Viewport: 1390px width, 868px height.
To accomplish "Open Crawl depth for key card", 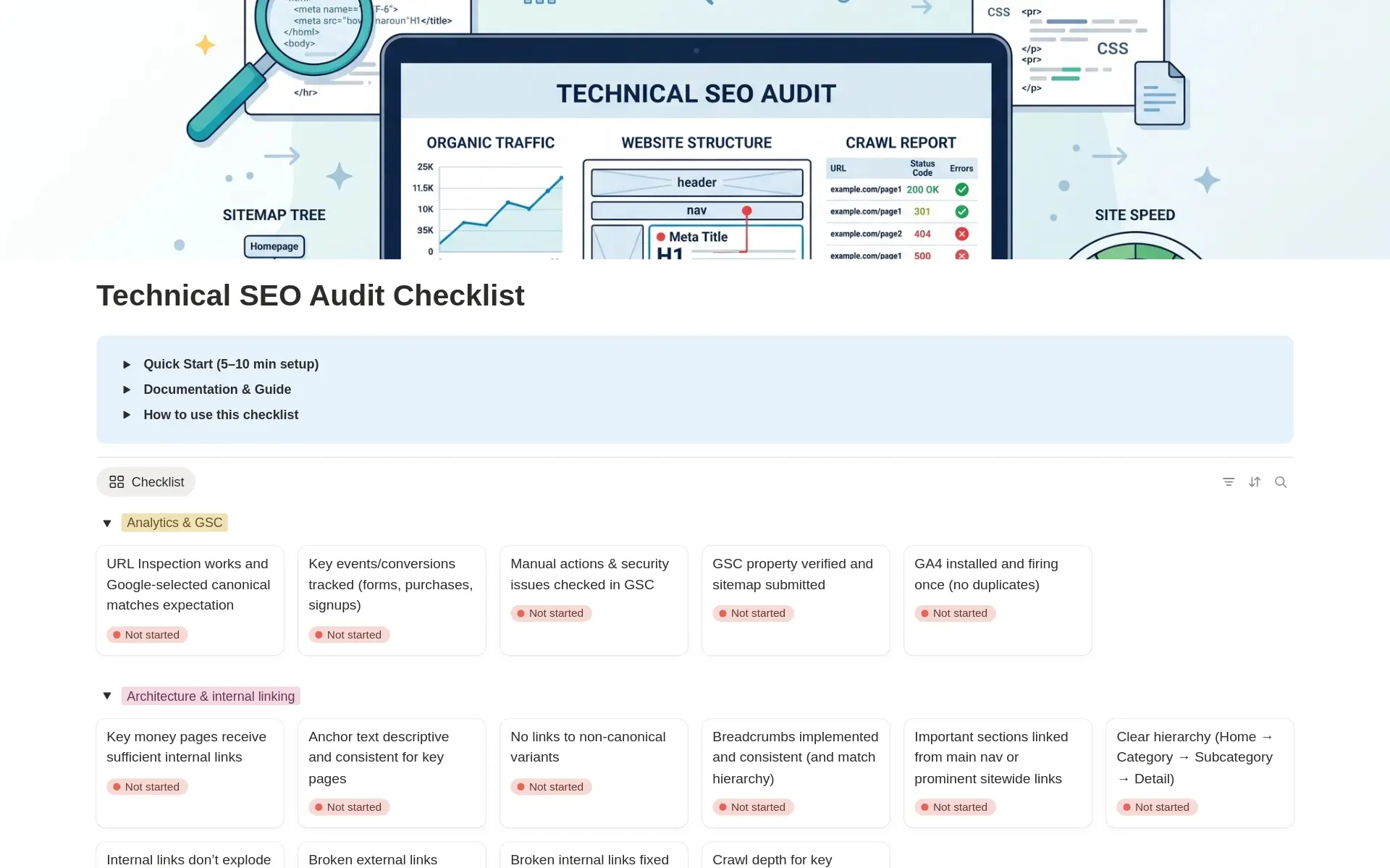I will click(x=796, y=855).
